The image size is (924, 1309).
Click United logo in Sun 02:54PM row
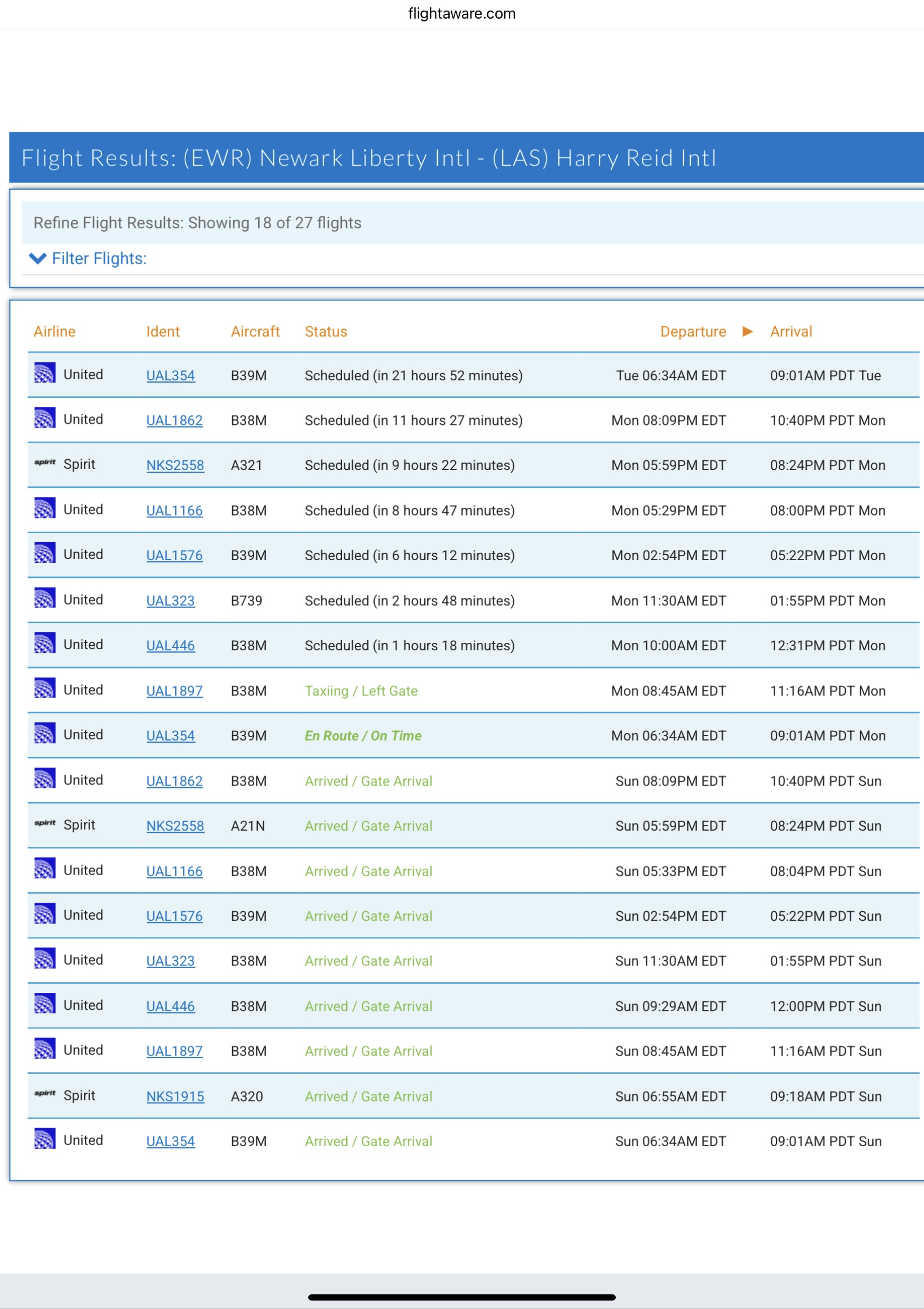click(x=45, y=914)
